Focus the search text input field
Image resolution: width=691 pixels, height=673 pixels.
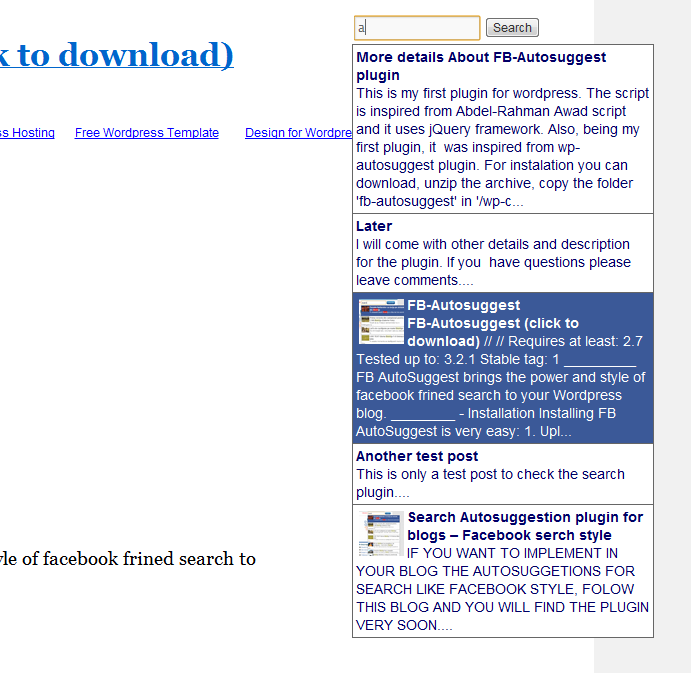point(417,28)
